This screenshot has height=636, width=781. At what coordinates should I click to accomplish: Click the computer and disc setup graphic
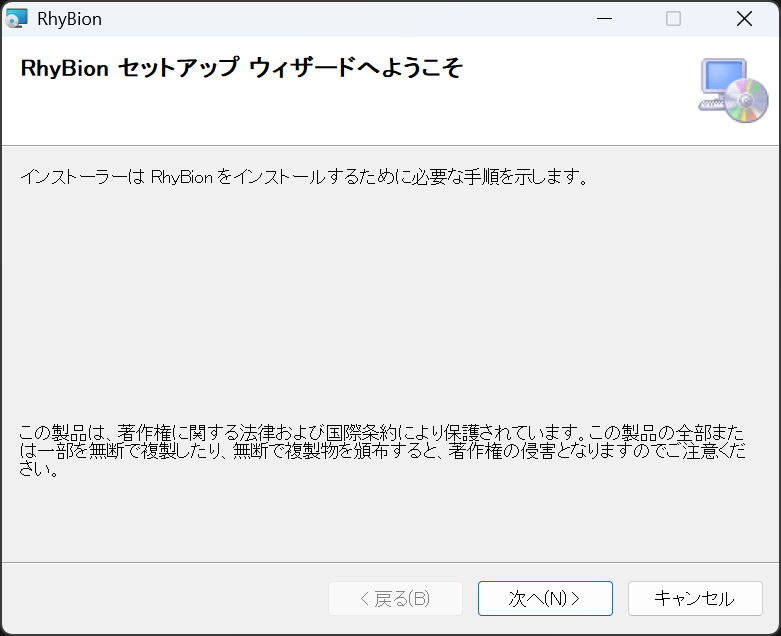tap(733, 90)
